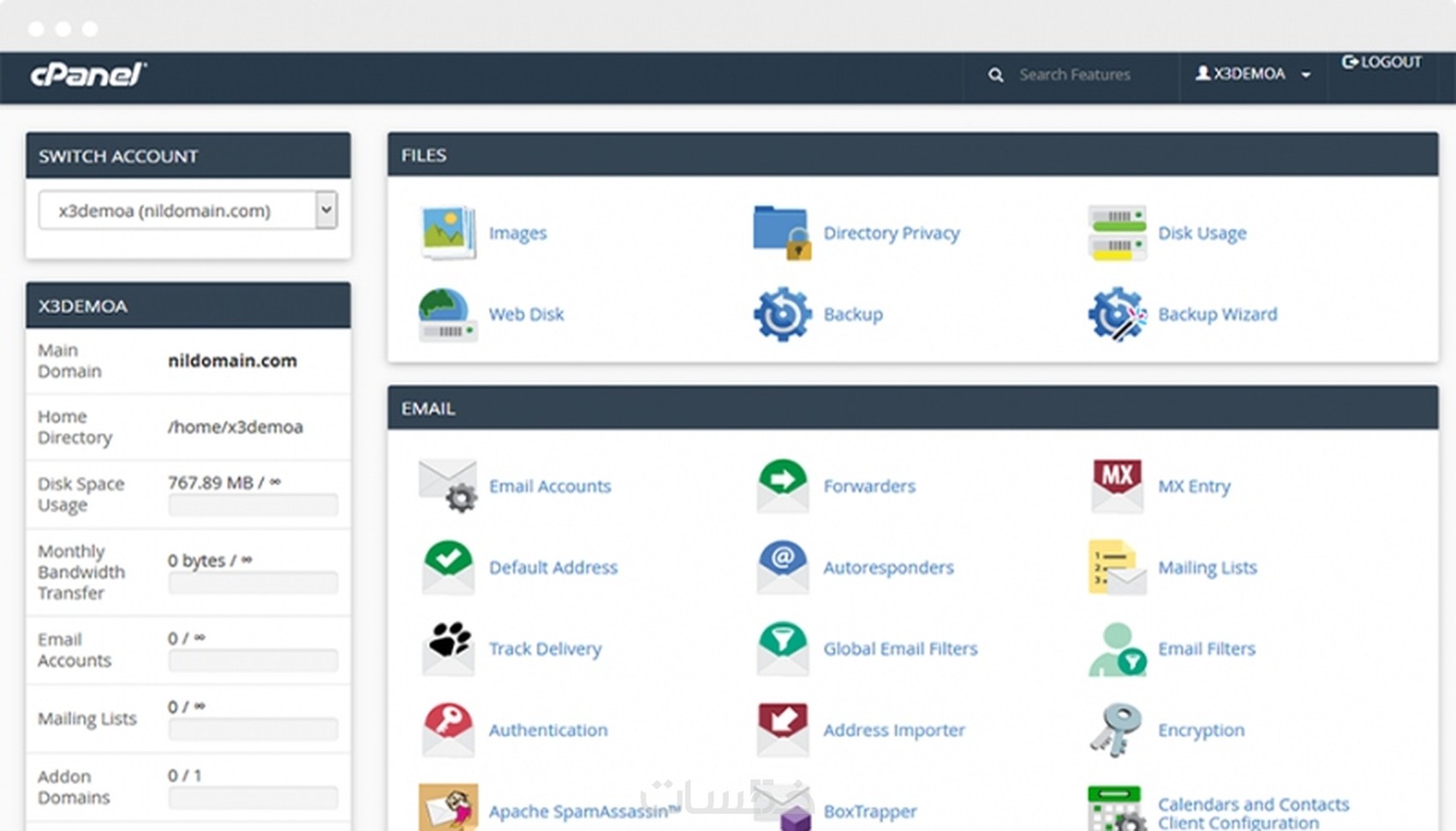Open the Email Filters link
1456x831 pixels.
[1207, 649]
